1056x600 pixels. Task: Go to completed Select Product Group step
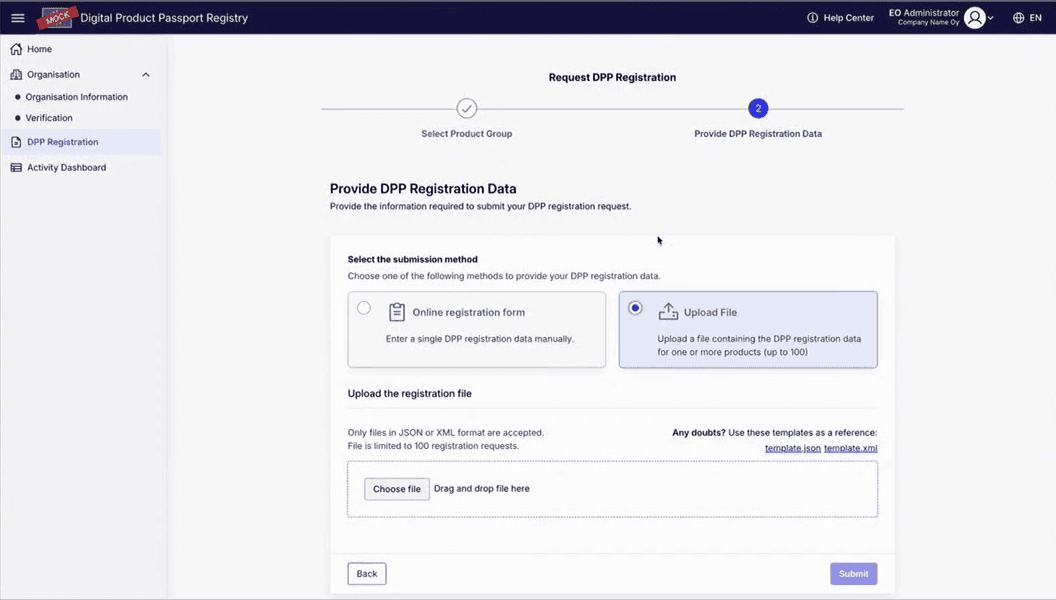(467, 108)
